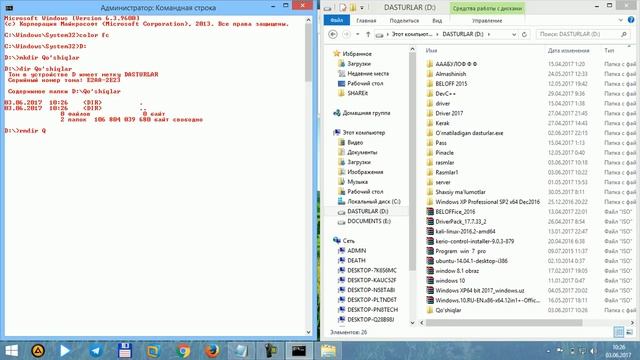Click the search magnifier icon in Explorer
Screen dimensions: 640x360
tap(624, 34)
